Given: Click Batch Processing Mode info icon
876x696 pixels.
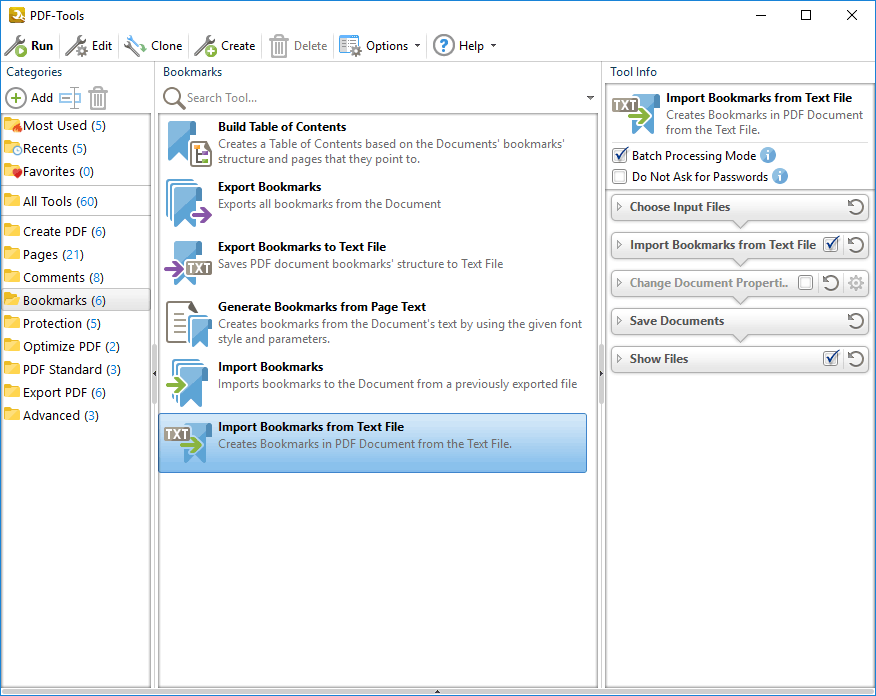Looking at the screenshot, I should (x=768, y=155).
